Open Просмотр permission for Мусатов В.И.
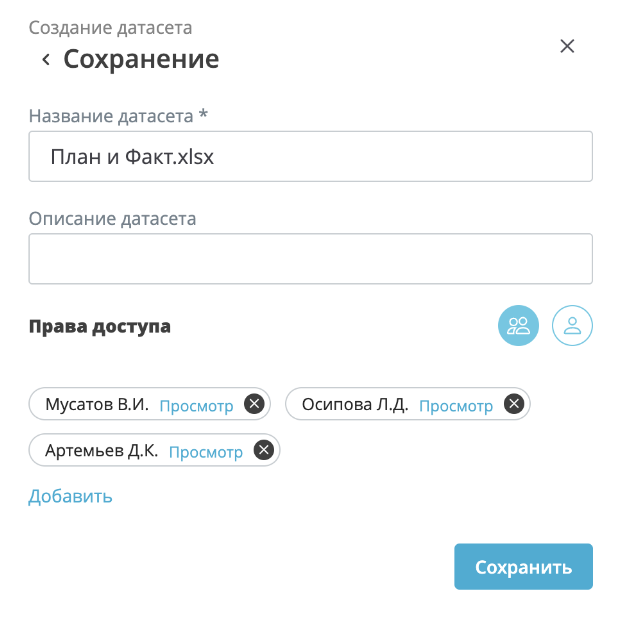 [196, 406]
